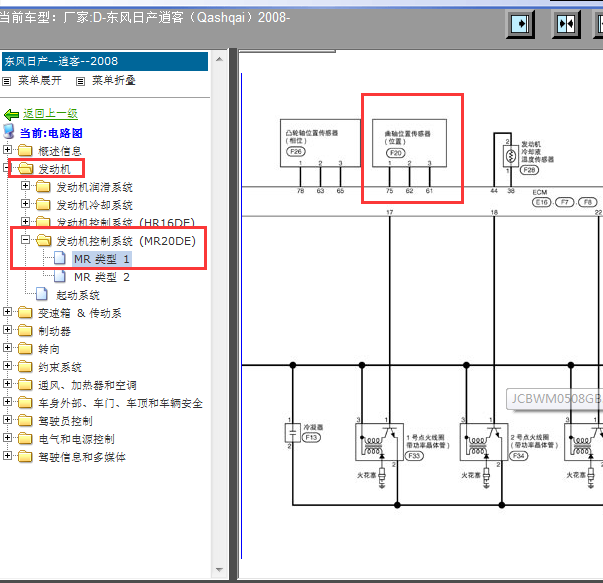Click the 2号点火线圈 F34 coil symbol
Image resolution: width=603 pixels, height=583 pixels.
pos(484,442)
